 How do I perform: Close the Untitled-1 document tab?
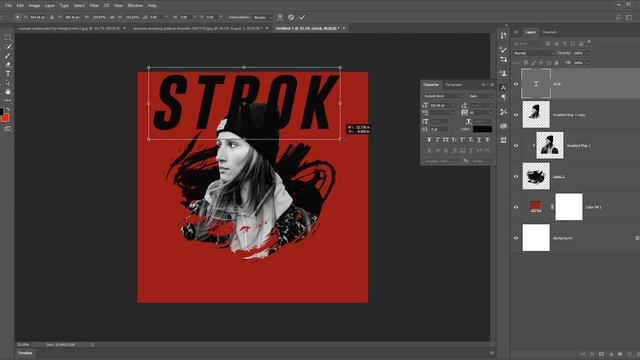(344, 29)
